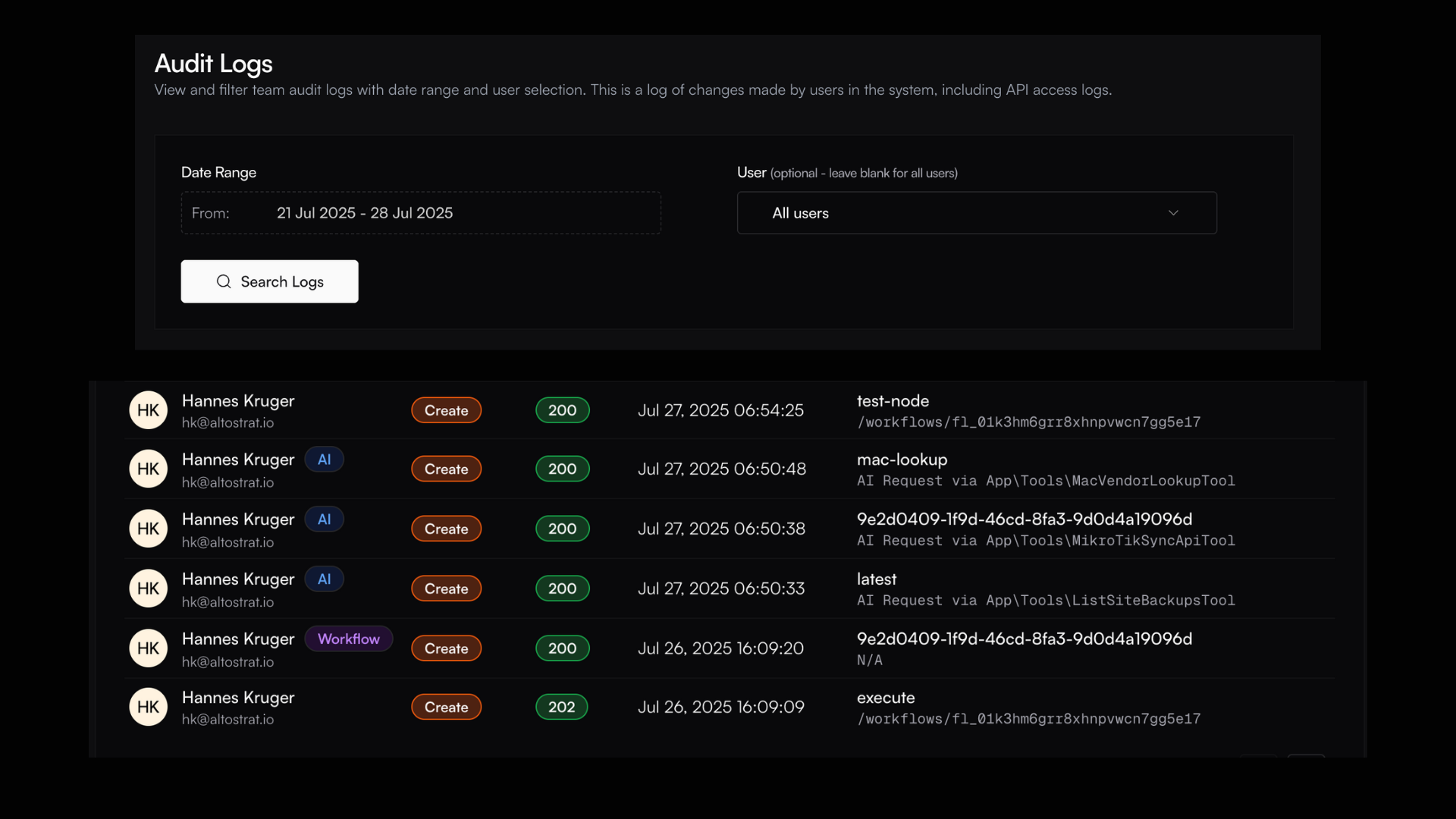Click hk@altostrat.io email in execute row
1456x819 pixels.
pyautogui.click(x=227, y=720)
